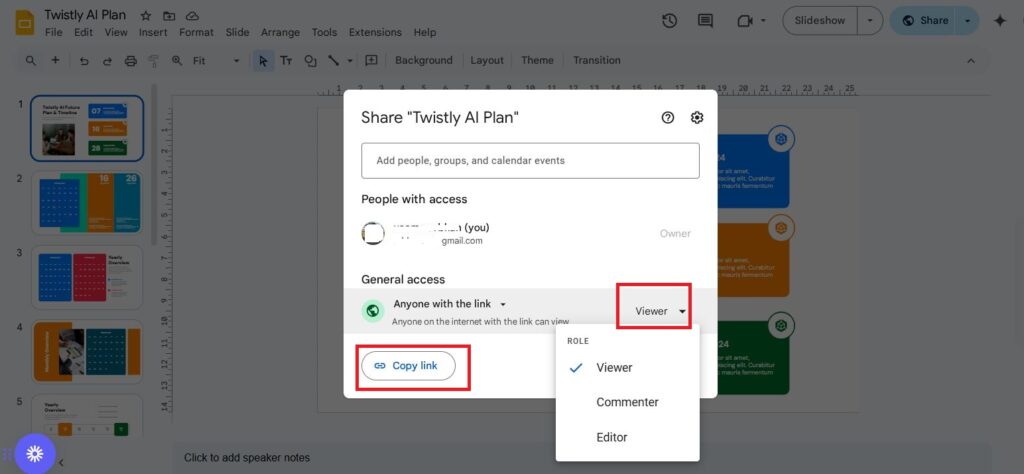The image size is (1024, 474).
Task: Click the Gemini sparkle icon
Action: tap(1000, 21)
